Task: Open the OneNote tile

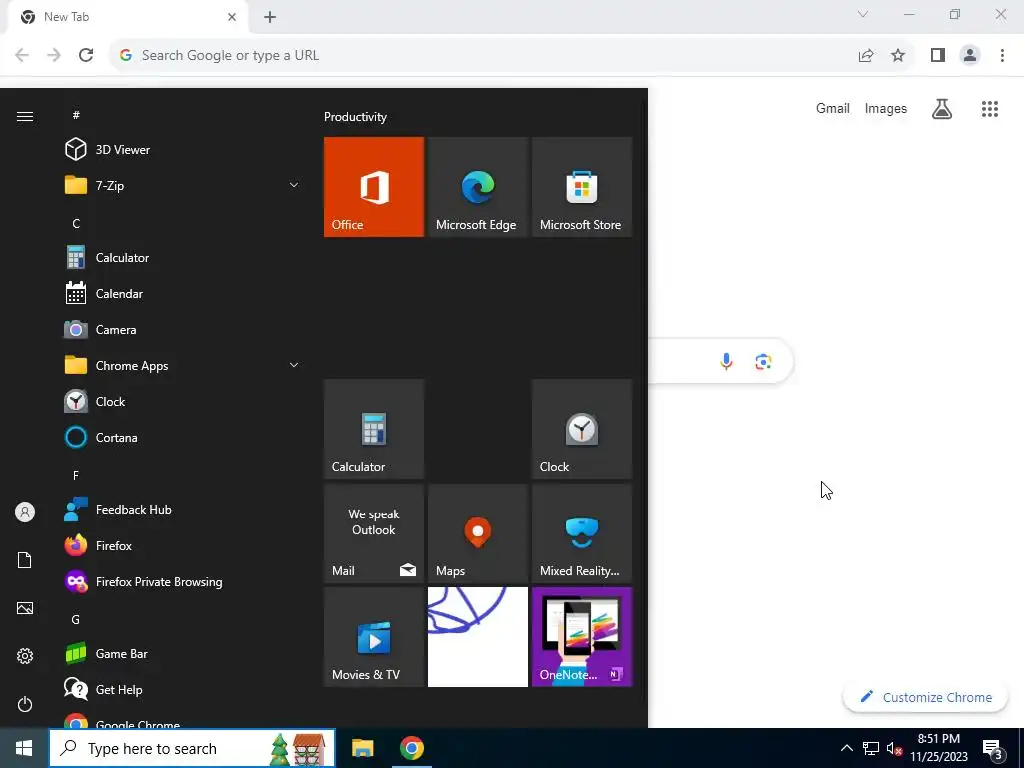Action: pyautogui.click(x=582, y=637)
